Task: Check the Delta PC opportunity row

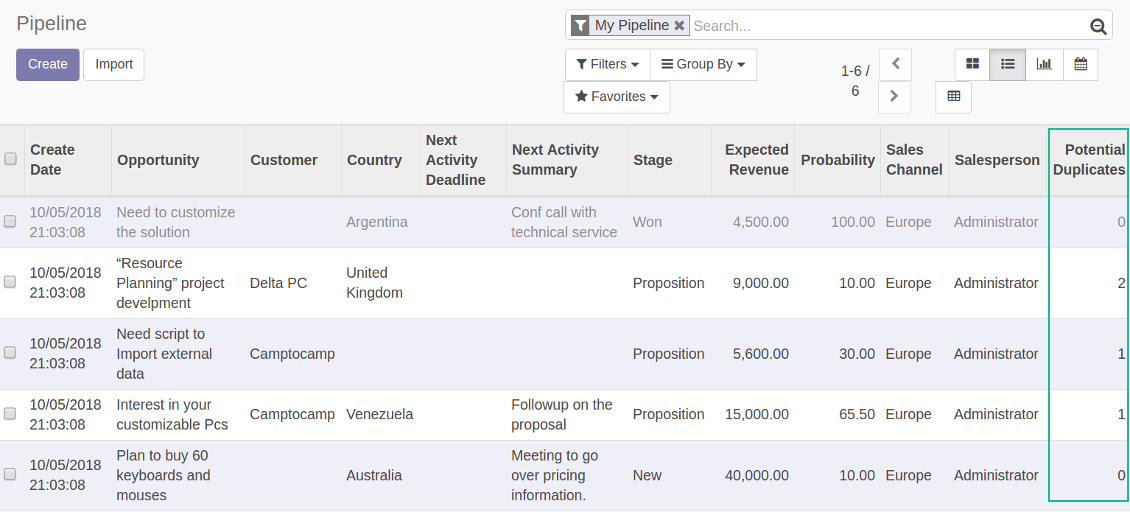Action: (x=10, y=283)
